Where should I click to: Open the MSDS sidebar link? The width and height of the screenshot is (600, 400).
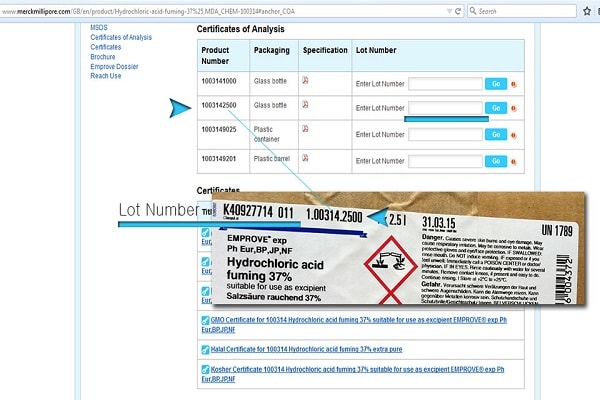[x=99, y=28]
